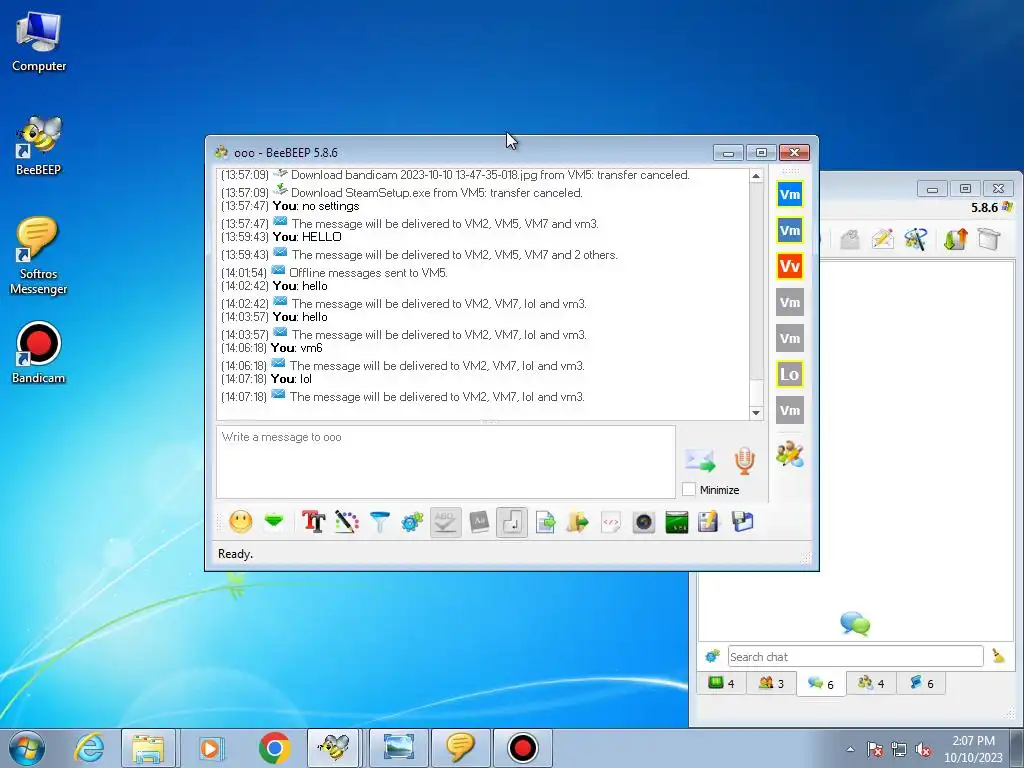This screenshot has width=1024, height=768.
Task: Click the broom clear-search icon
Action: pyautogui.click(x=999, y=656)
